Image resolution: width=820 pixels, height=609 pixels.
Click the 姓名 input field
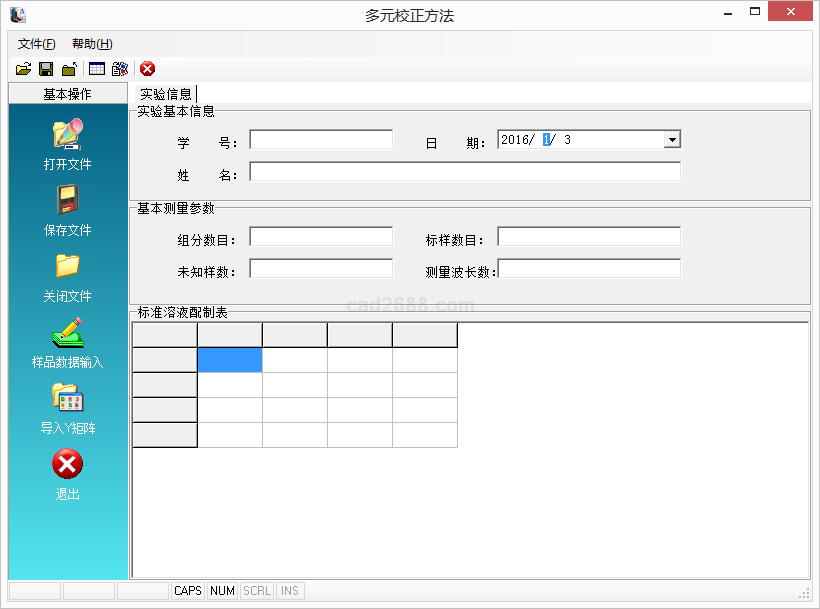click(x=465, y=172)
